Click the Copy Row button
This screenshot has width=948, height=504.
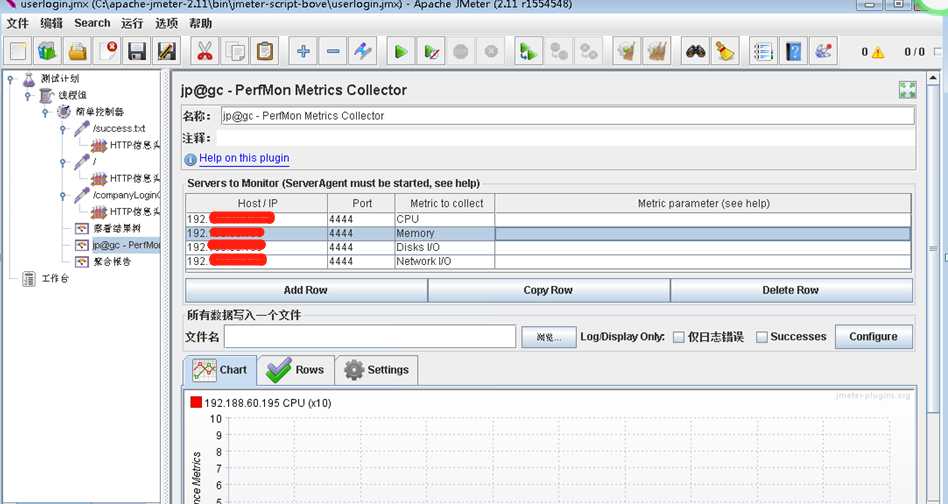tap(548, 290)
